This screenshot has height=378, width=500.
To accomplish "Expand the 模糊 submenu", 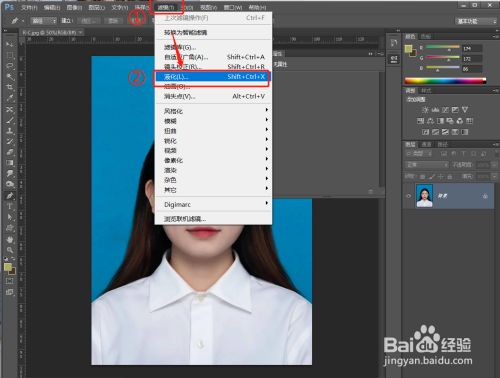I will click(x=213, y=120).
